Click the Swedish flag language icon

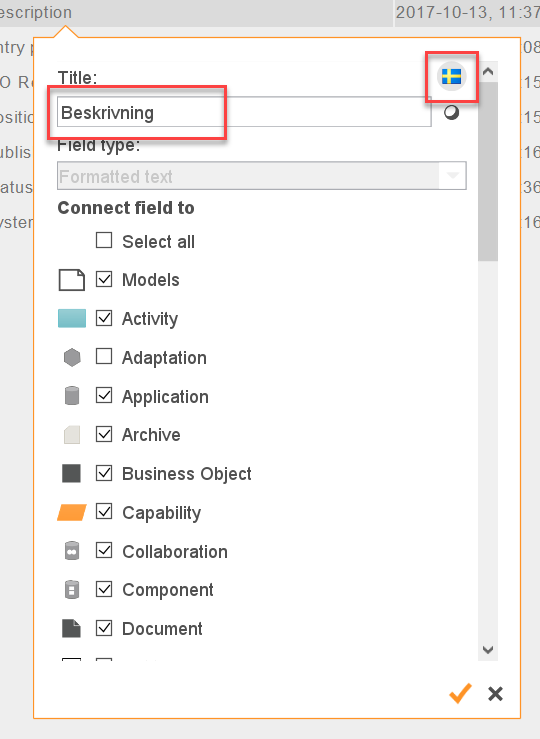(x=451, y=76)
